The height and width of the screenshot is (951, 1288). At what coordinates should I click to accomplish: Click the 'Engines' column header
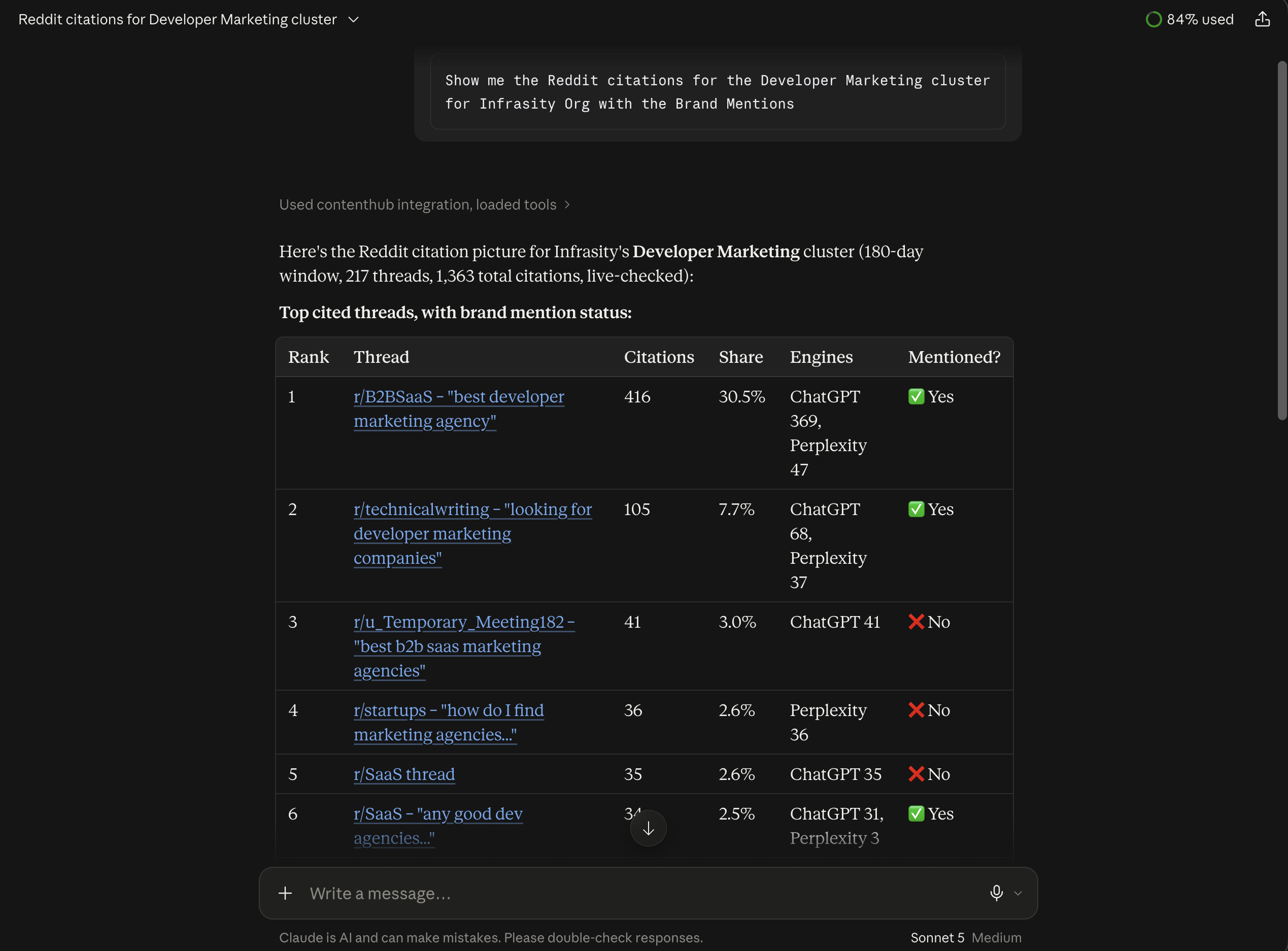point(821,357)
